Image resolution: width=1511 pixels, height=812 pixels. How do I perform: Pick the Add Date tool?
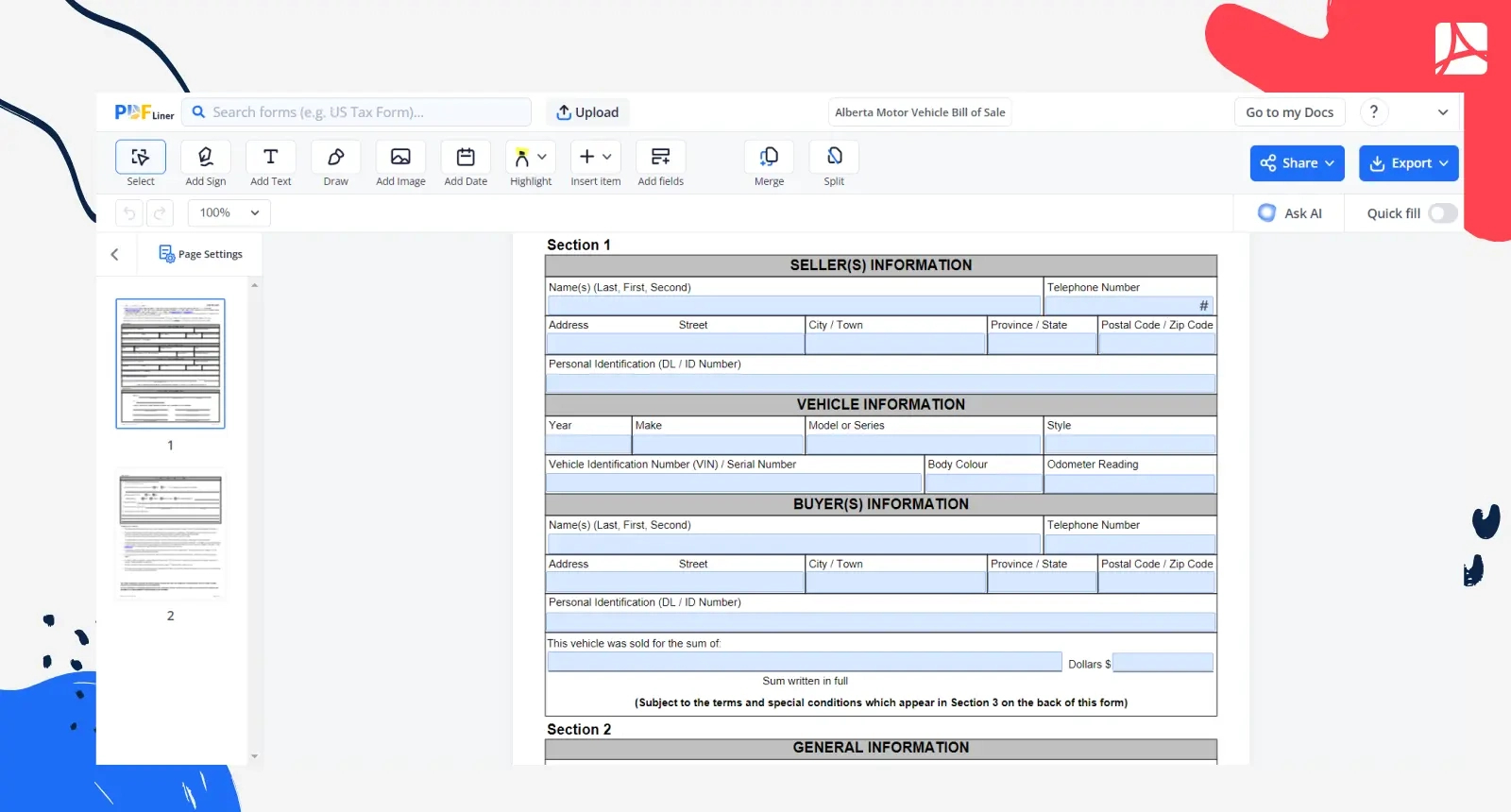[x=466, y=158]
